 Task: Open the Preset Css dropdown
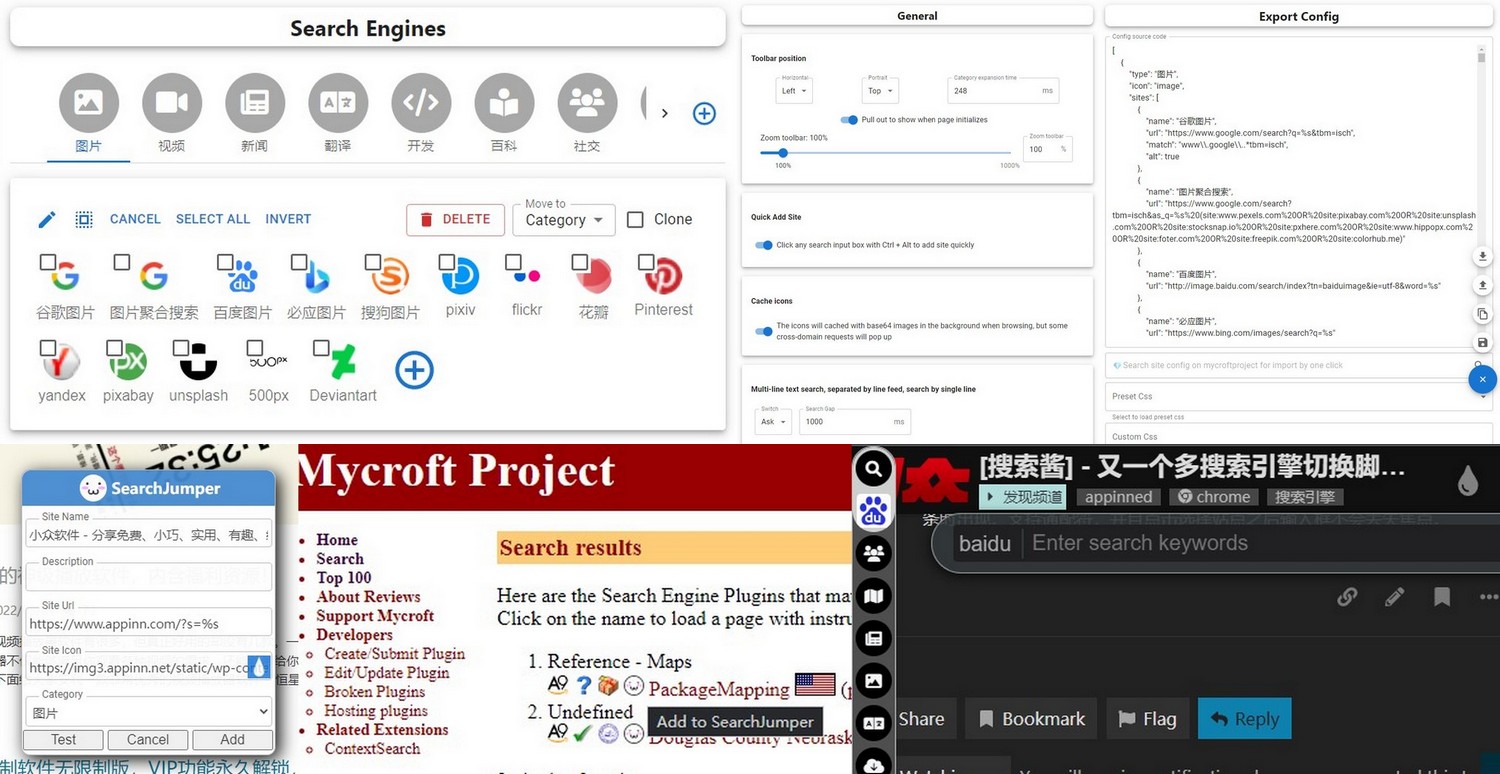(x=1299, y=396)
